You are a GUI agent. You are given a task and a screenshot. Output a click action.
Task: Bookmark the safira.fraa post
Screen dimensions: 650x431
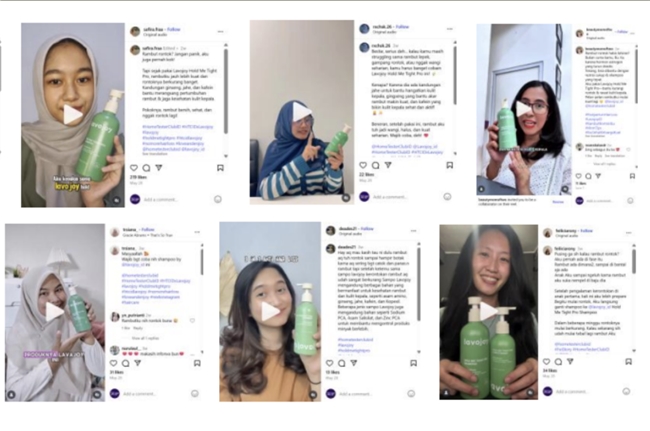pyautogui.click(x=220, y=168)
